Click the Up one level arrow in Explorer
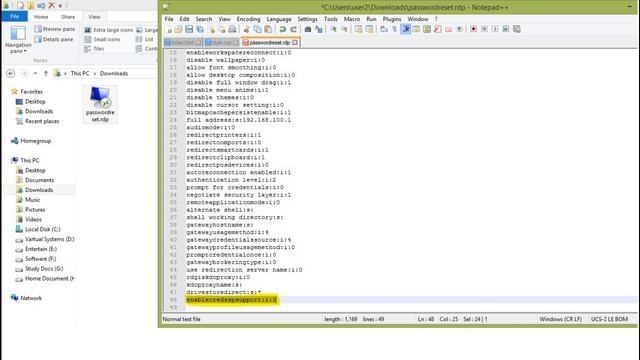This screenshot has height=360, width=640. point(46,73)
